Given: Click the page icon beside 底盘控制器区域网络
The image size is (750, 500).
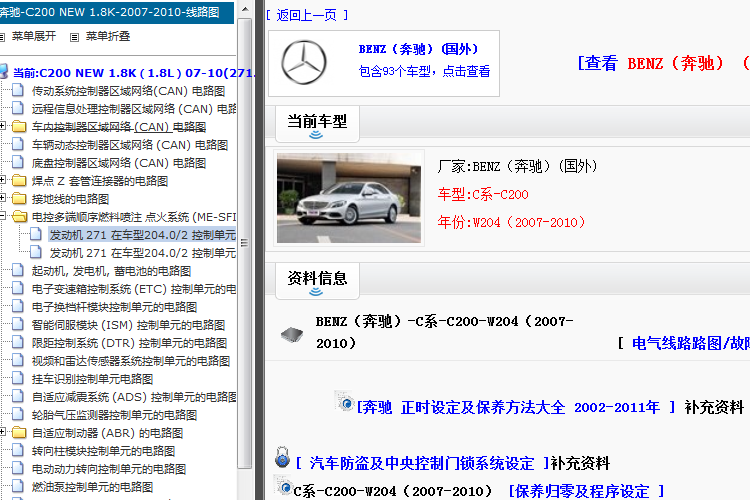Looking at the screenshot, I should point(18,162).
